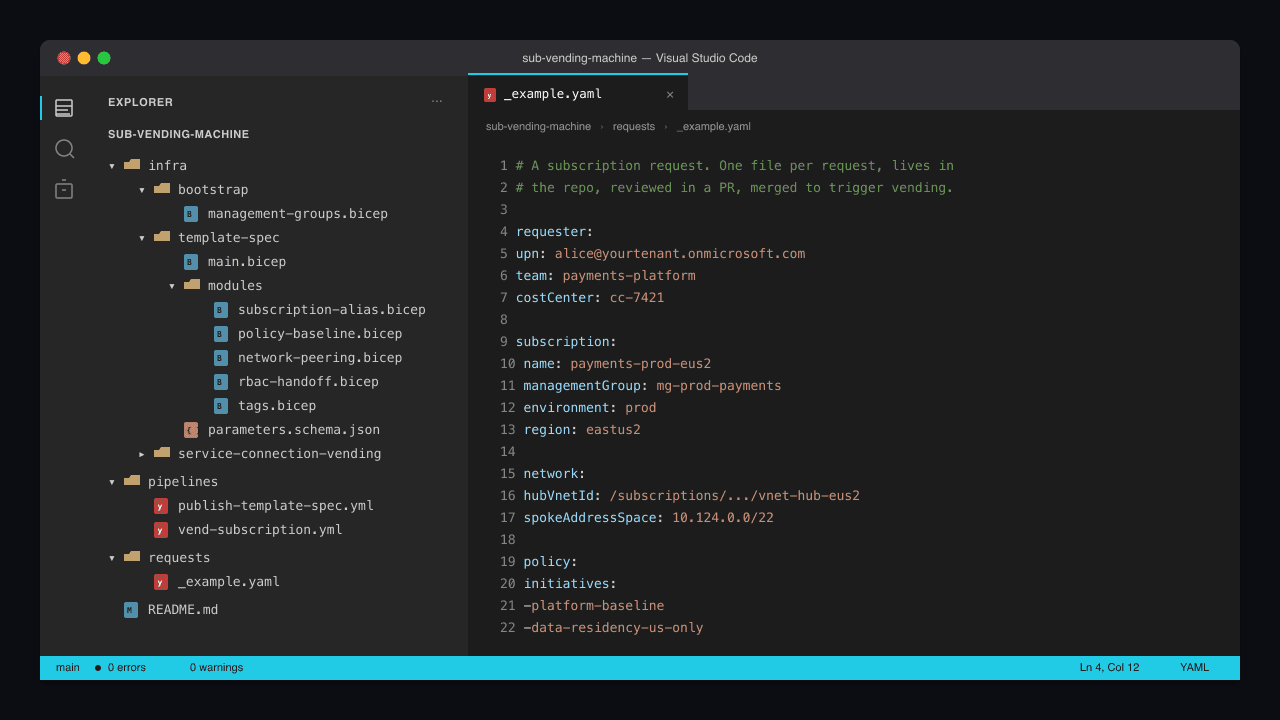Expand the service-connection-vending folder arrow

(x=142, y=454)
